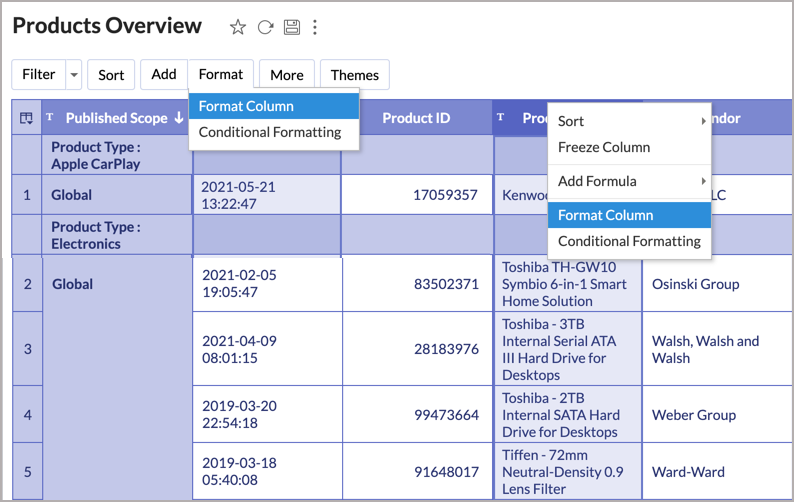Click the save disk icon
This screenshot has height=502, width=794.
pyautogui.click(x=291, y=27)
